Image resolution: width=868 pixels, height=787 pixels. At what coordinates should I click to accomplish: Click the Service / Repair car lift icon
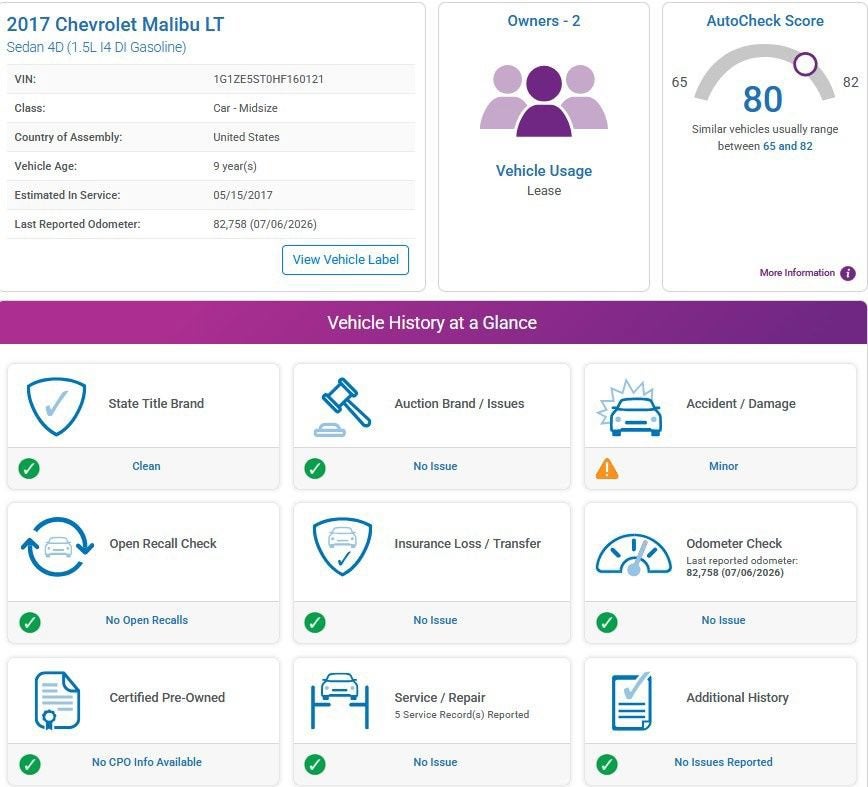click(x=340, y=701)
